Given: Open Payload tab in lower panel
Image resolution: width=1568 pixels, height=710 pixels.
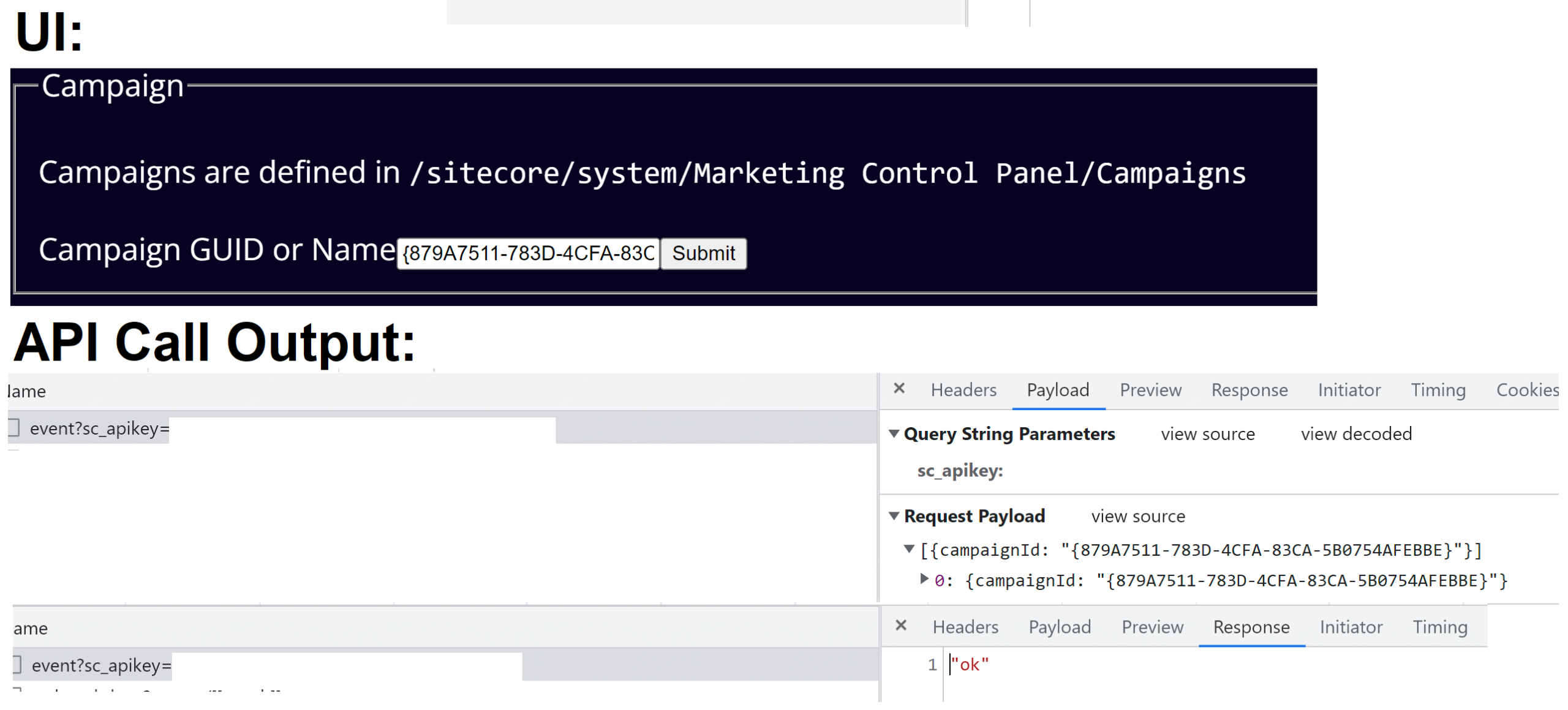Looking at the screenshot, I should click(1059, 627).
